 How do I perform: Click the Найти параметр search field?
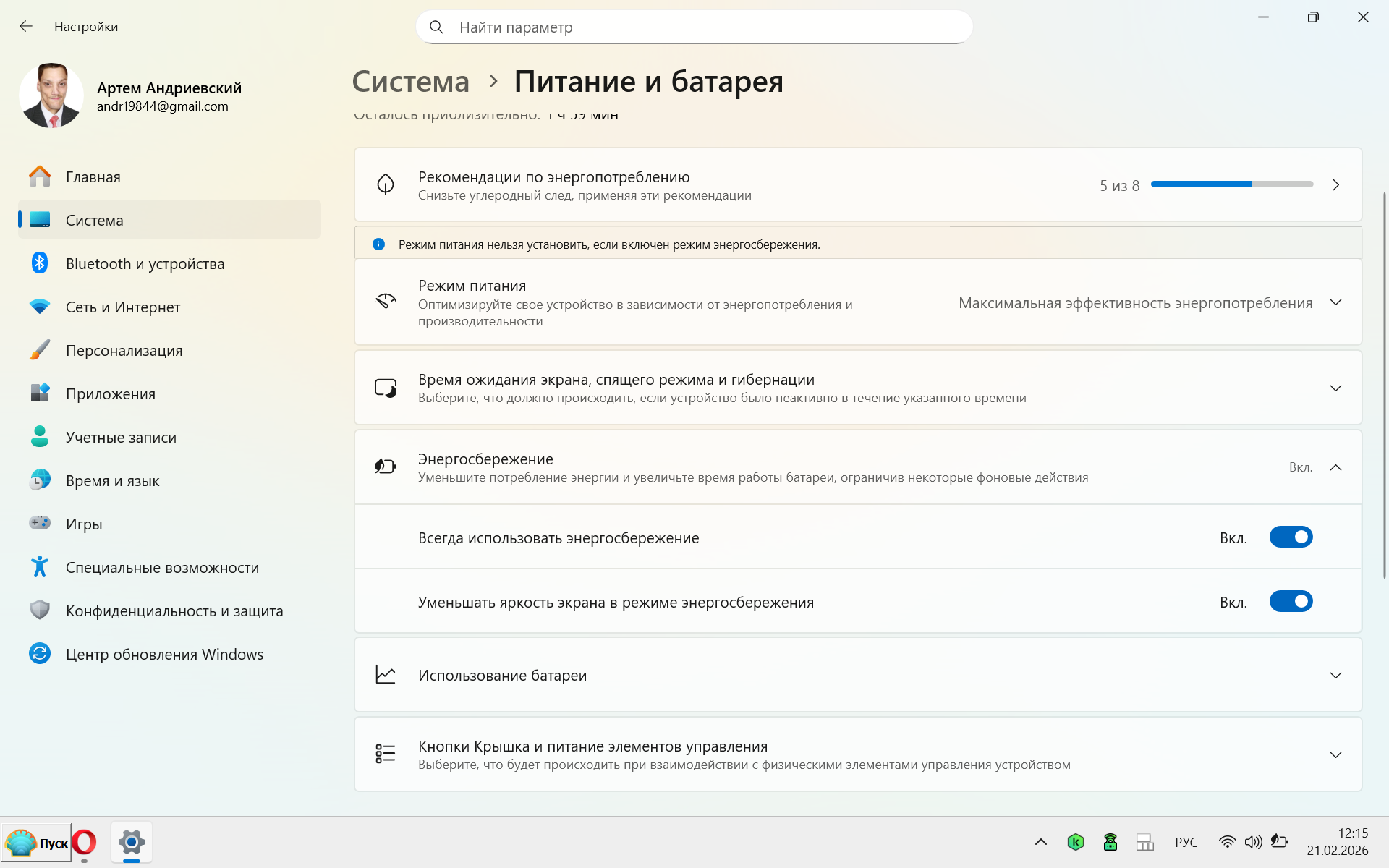click(694, 27)
